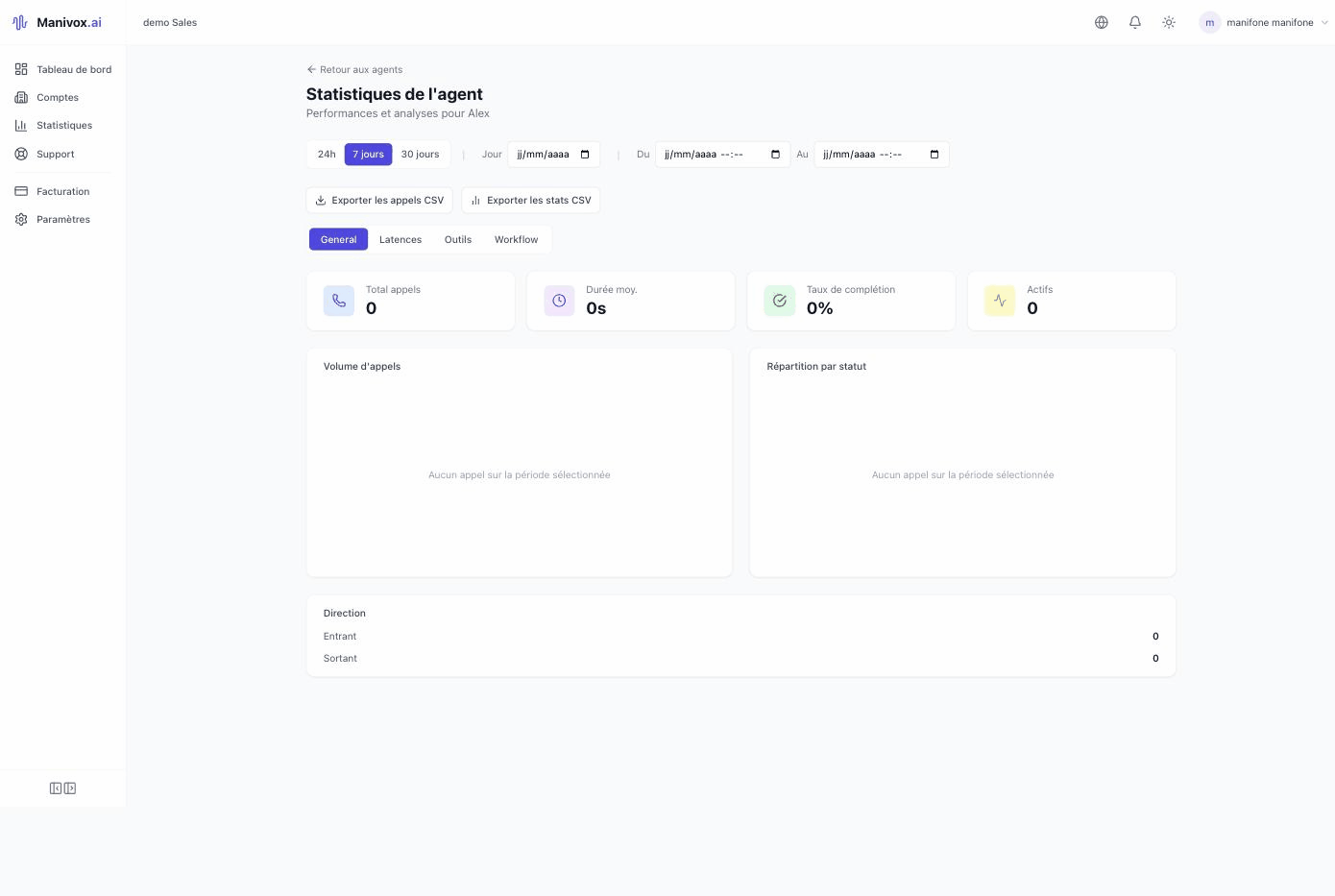Viewport: 1335px width, 896px height.
Task: Click the Manivox.ai brand name
Action: click(x=69, y=22)
